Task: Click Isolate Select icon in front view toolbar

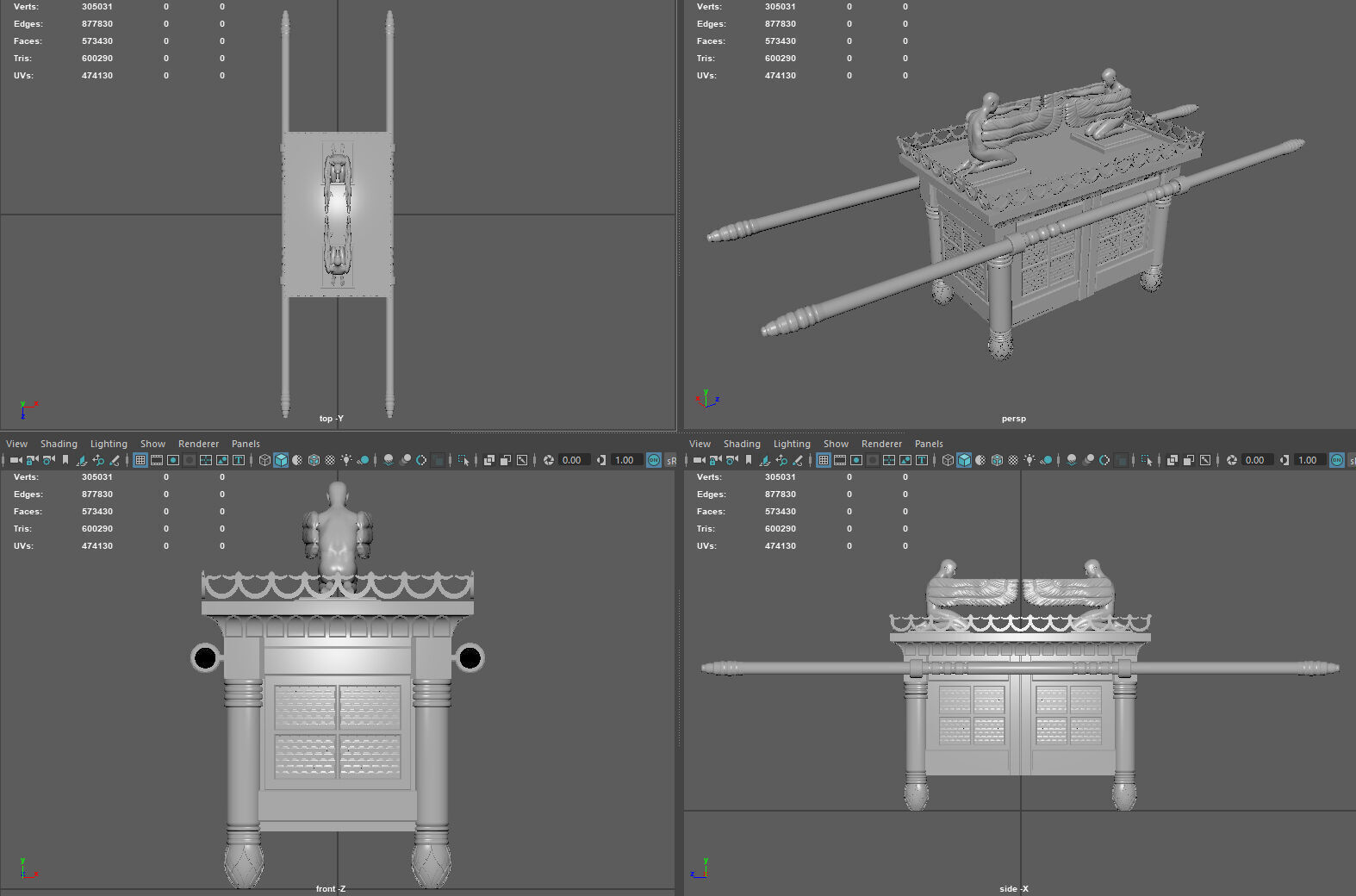Action: (463, 460)
